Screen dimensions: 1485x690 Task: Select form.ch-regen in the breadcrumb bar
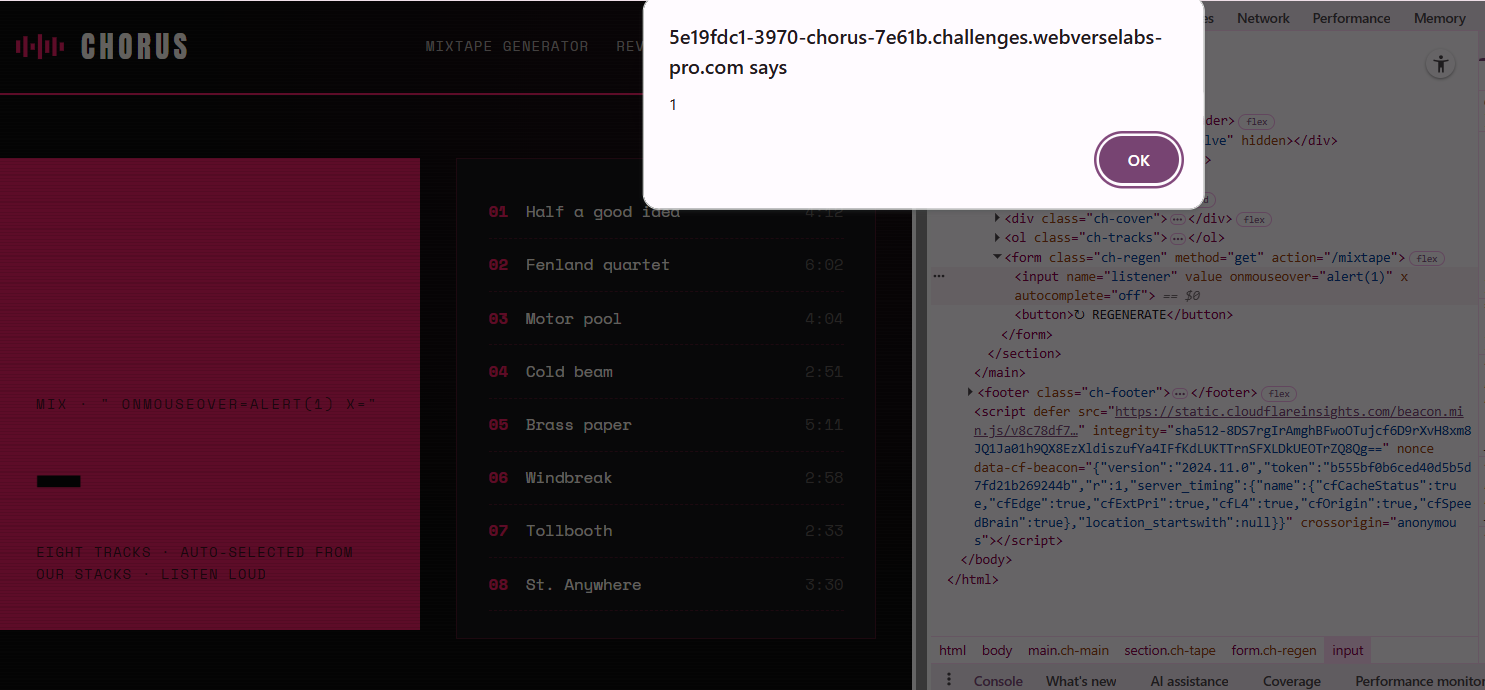click(x=1274, y=650)
